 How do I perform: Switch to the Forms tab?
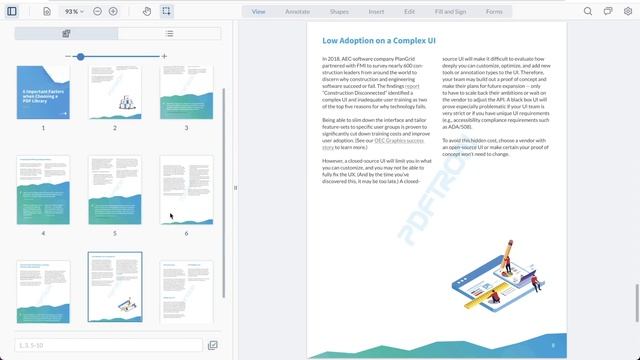click(494, 11)
